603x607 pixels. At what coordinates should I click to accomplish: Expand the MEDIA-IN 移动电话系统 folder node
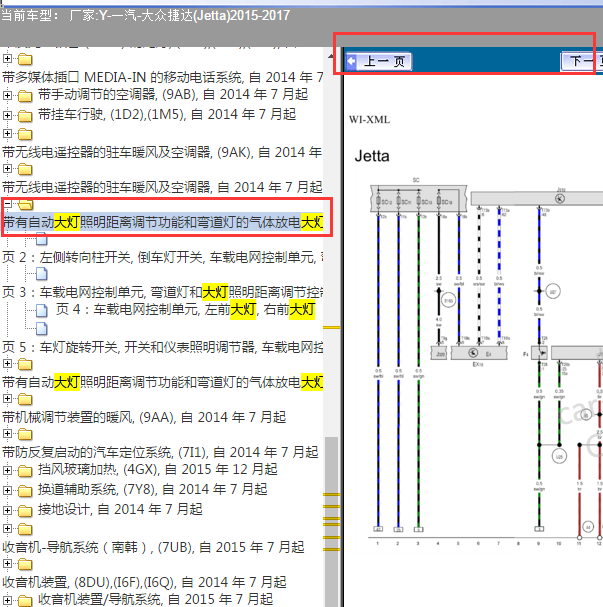coord(7,58)
